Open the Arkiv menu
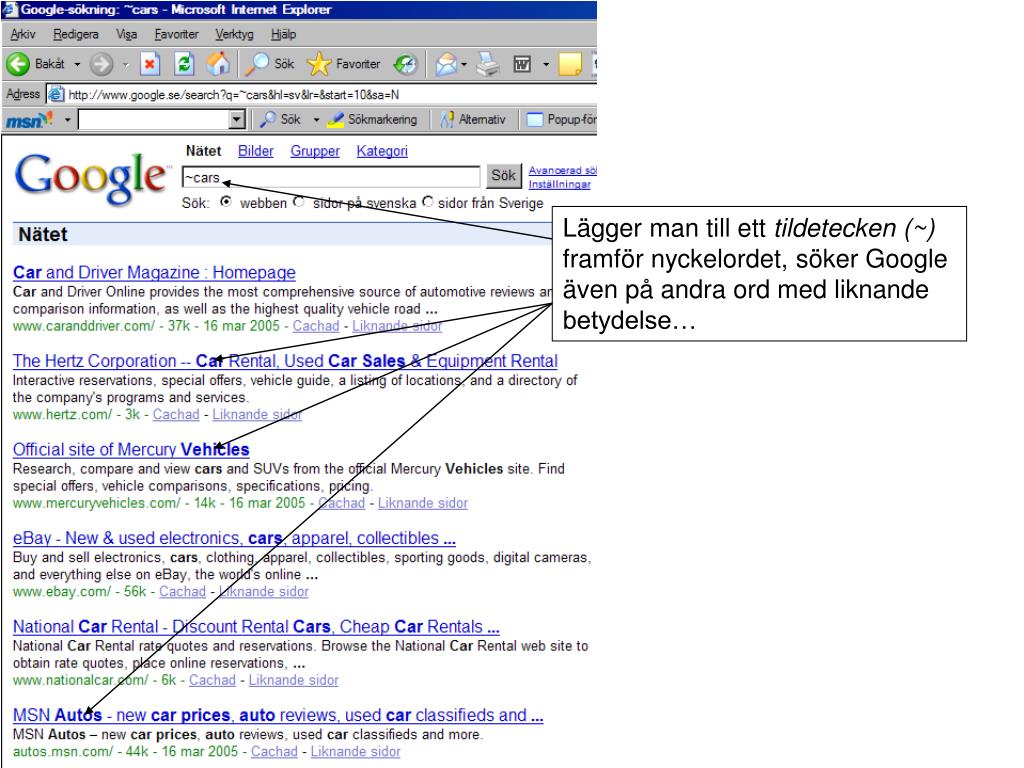 [23, 35]
